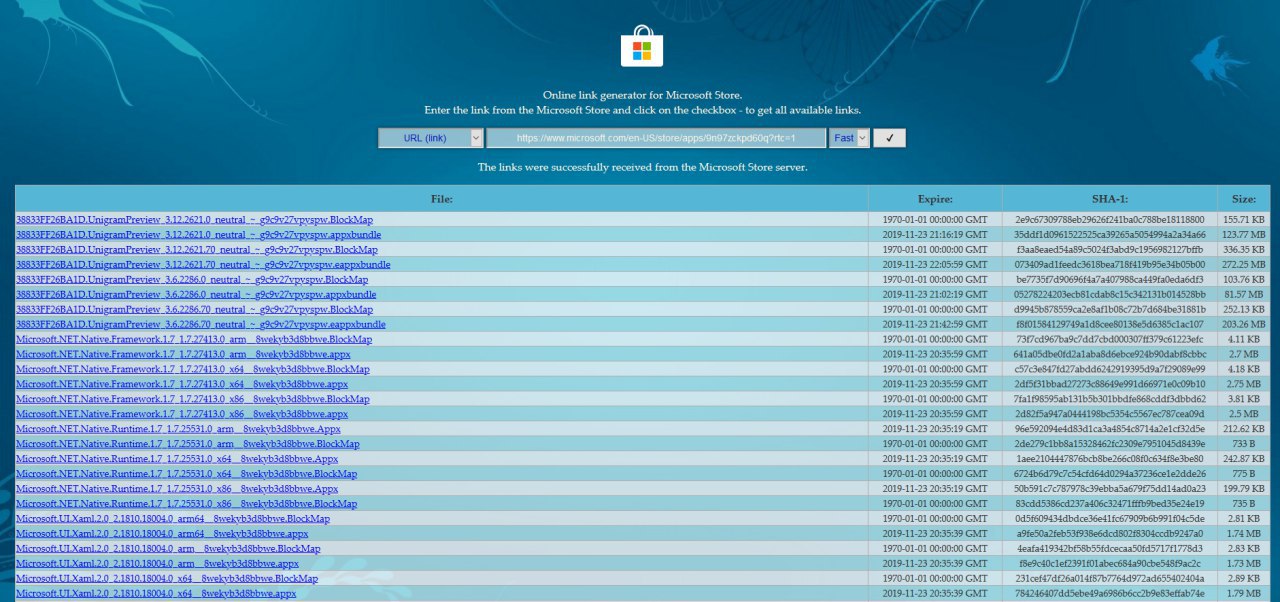The height and width of the screenshot is (602, 1280).
Task: Open Microsoft.UI.Xaml.2.0 arm BlockMap link
Action: (168, 549)
